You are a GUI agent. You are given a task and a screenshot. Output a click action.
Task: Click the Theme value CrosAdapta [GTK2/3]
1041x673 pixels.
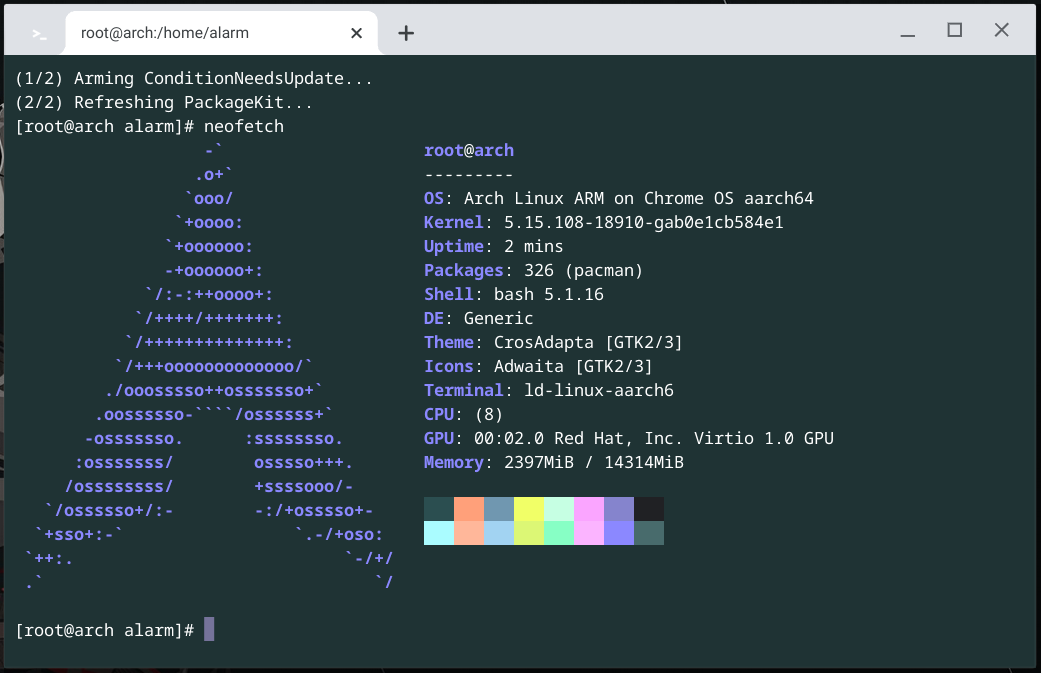click(588, 342)
